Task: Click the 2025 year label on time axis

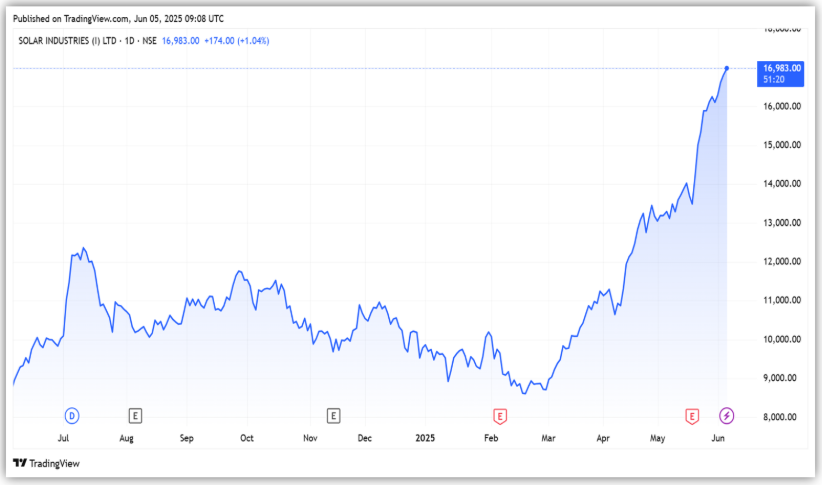Action: coord(426,438)
